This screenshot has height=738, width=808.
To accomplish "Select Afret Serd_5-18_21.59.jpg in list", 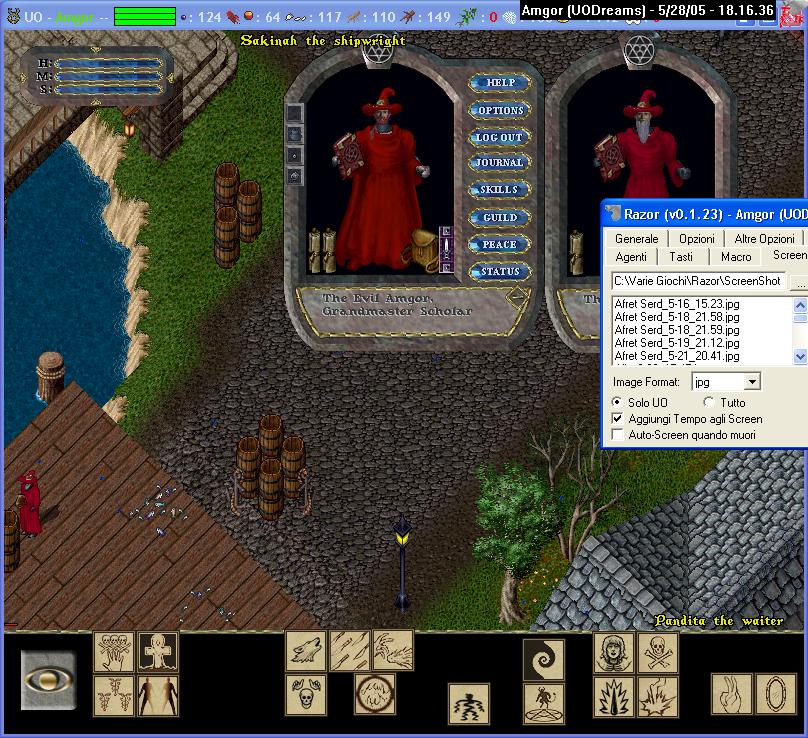I will [x=677, y=329].
